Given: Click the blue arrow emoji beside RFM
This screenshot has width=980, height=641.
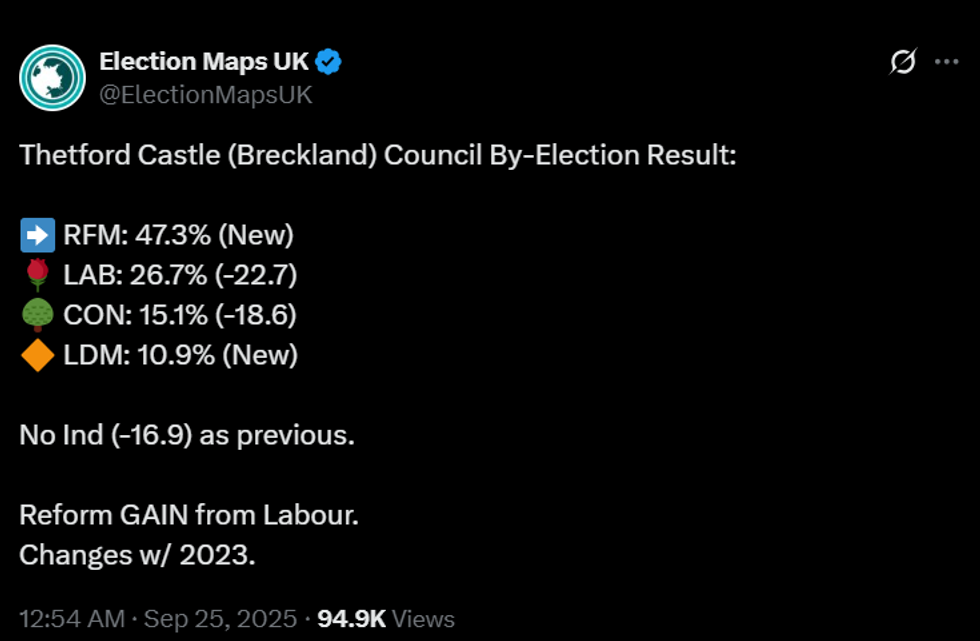Looking at the screenshot, I should click(37, 236).
